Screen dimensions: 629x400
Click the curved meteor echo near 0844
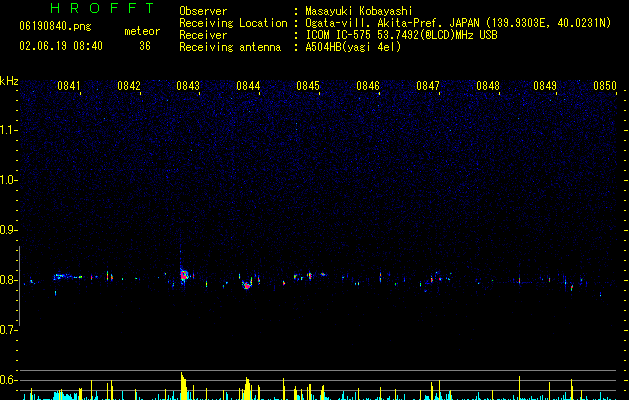coord(247,284)
